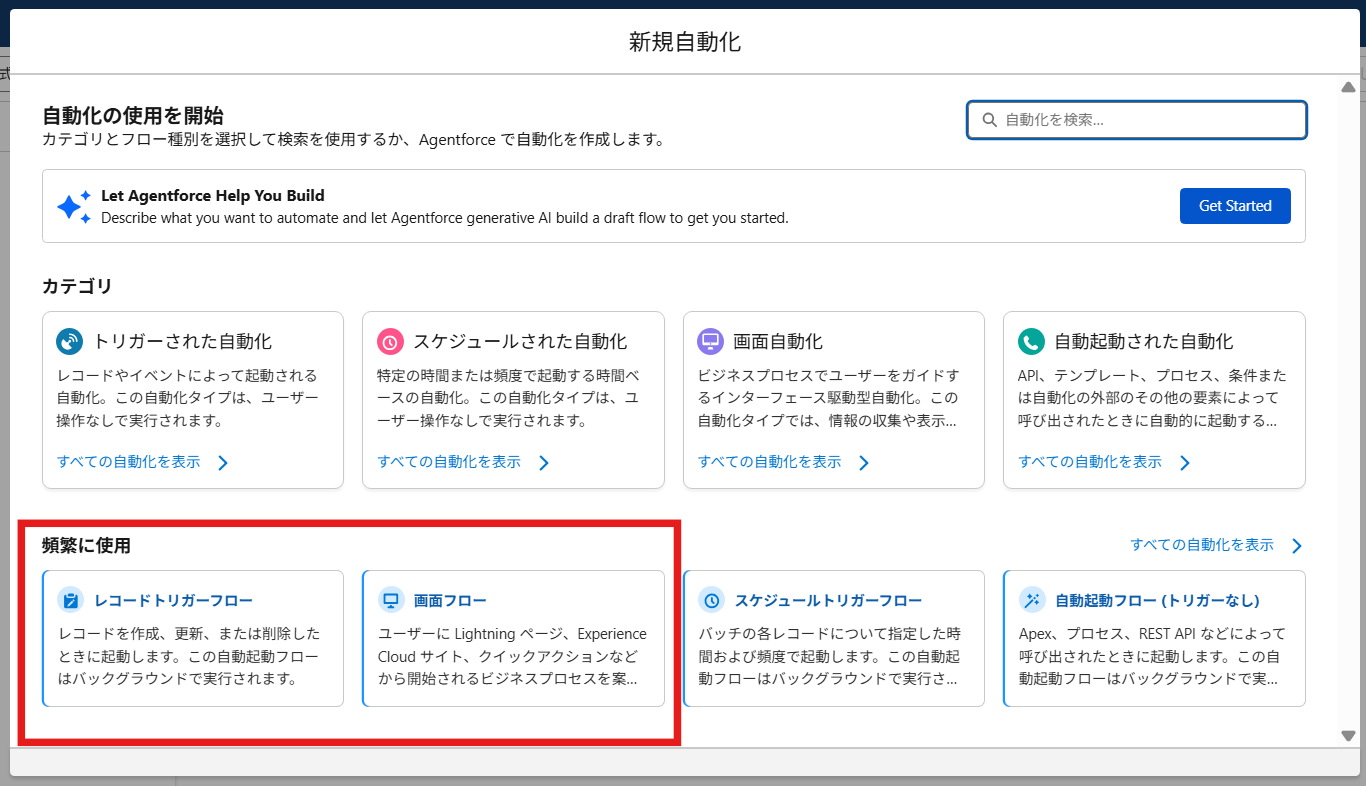1366x786 pixels.
Task: Expand すべての自動化を表示 chevron under スケジュールされた自動化
Action: click(542, 462)
